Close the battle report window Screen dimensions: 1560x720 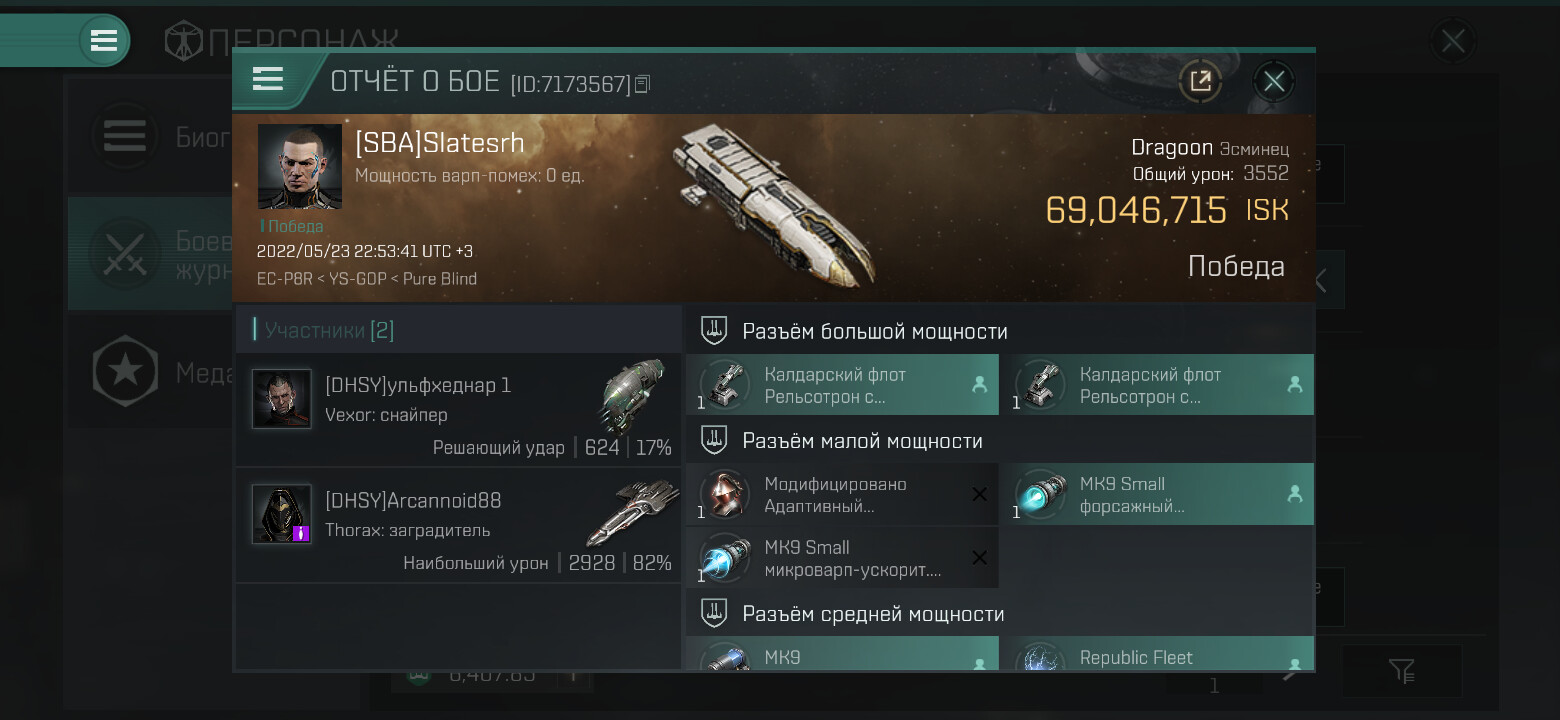tap(1274, 81)
